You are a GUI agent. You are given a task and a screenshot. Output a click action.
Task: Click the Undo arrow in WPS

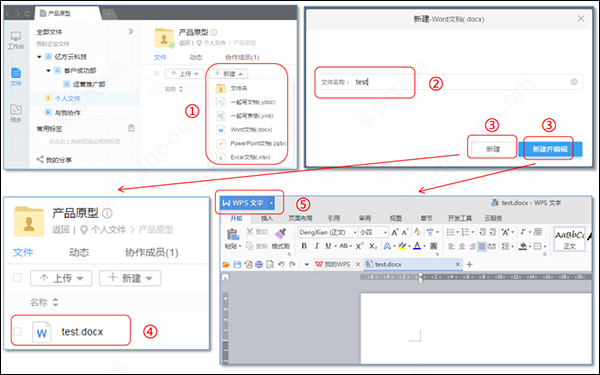[281, 264]
